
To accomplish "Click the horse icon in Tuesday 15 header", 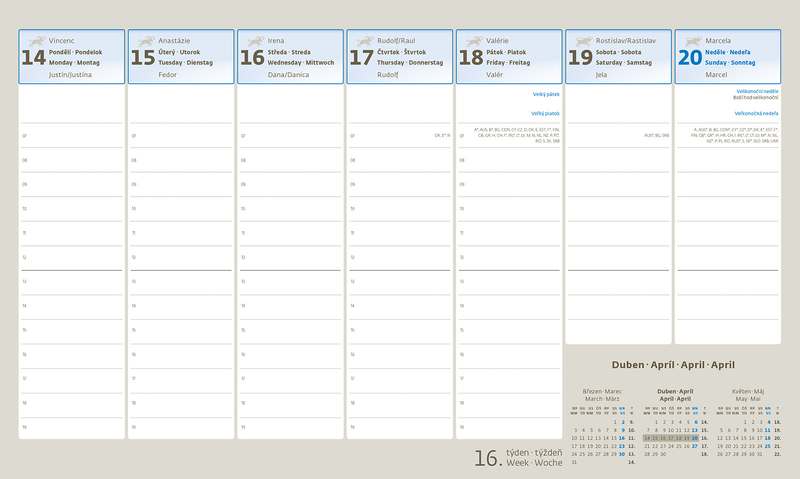I will point(144,40).
